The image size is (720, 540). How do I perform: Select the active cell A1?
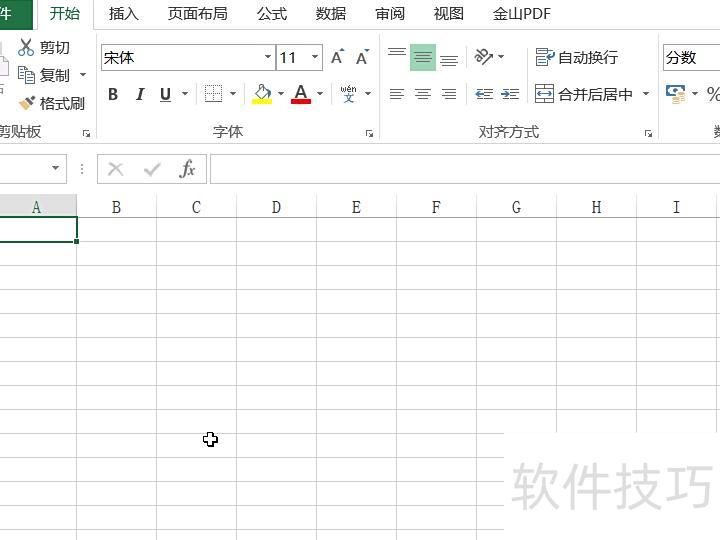pos(38,230)
